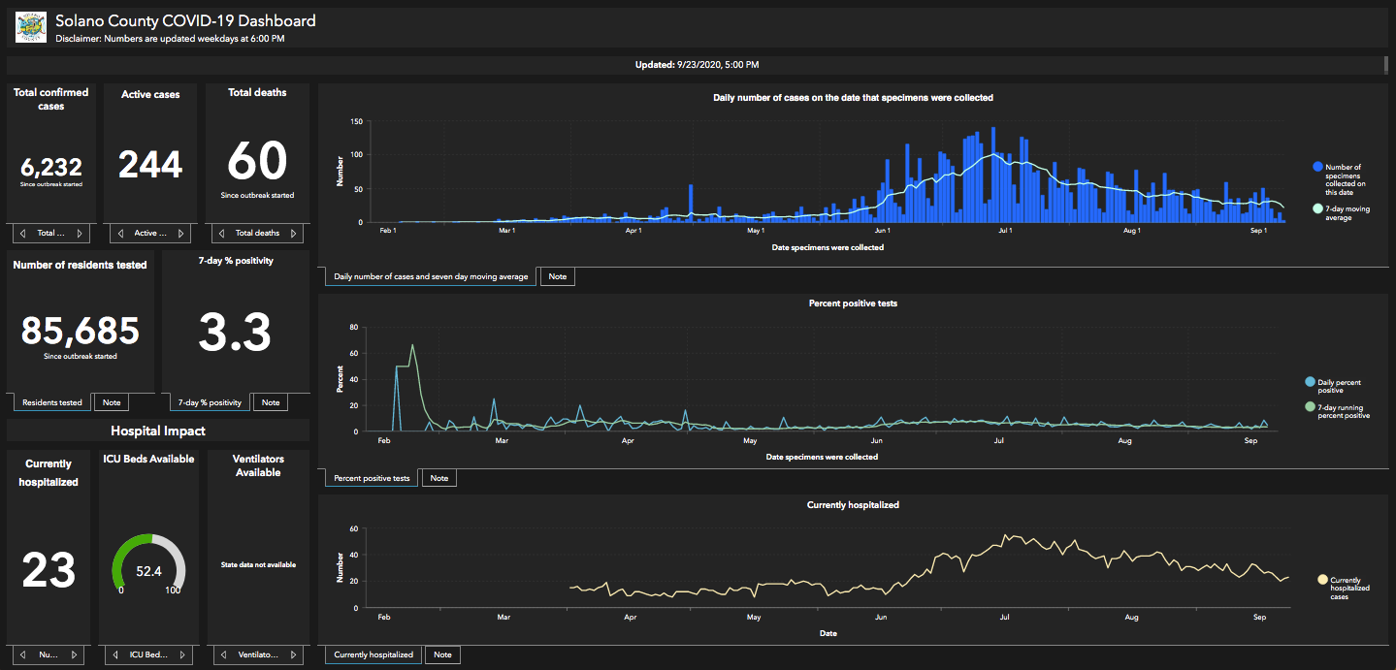Toggle the 7-day running percent positive legend
Screen dimensions: 1396x670
(x=1310, y=407)
